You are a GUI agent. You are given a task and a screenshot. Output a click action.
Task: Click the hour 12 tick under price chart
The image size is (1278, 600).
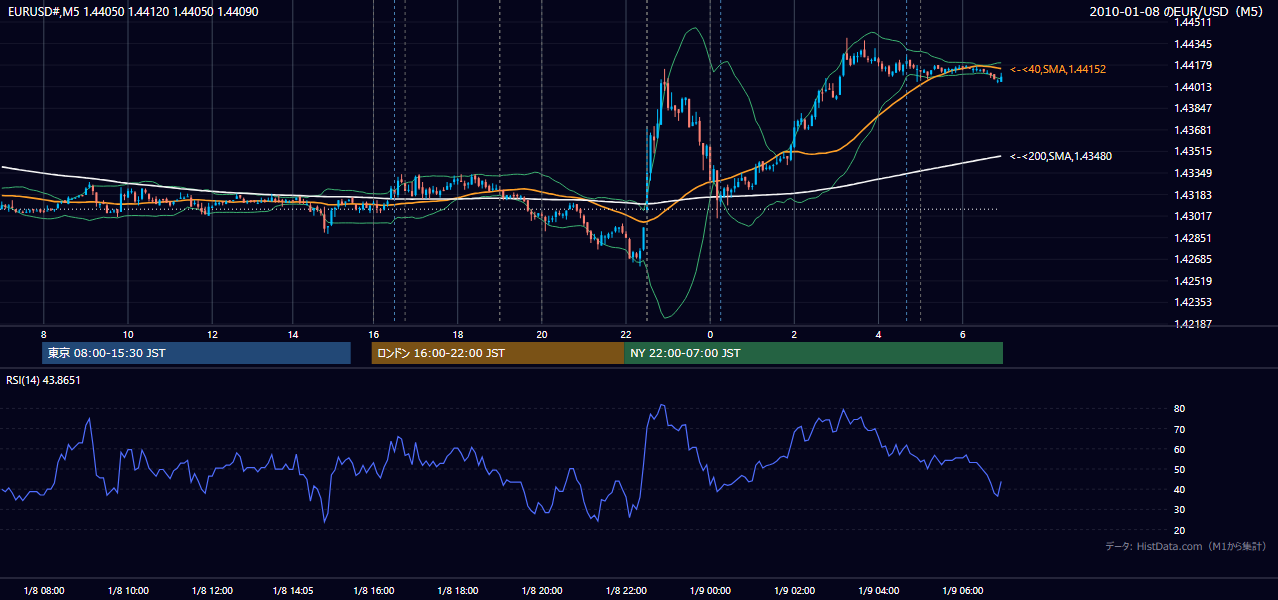pos(211,334)
